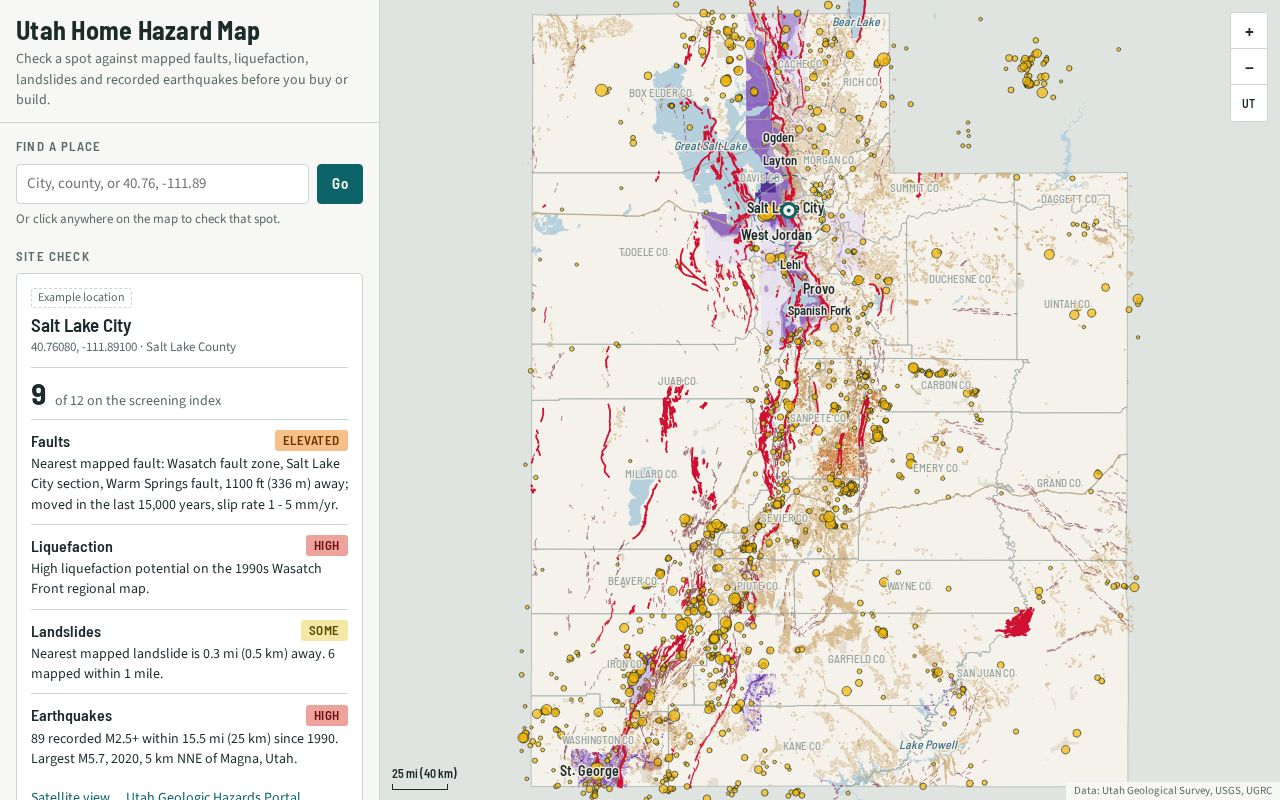Click the San Juan Co. county label

pyautogui.click(x=986, y=673)
